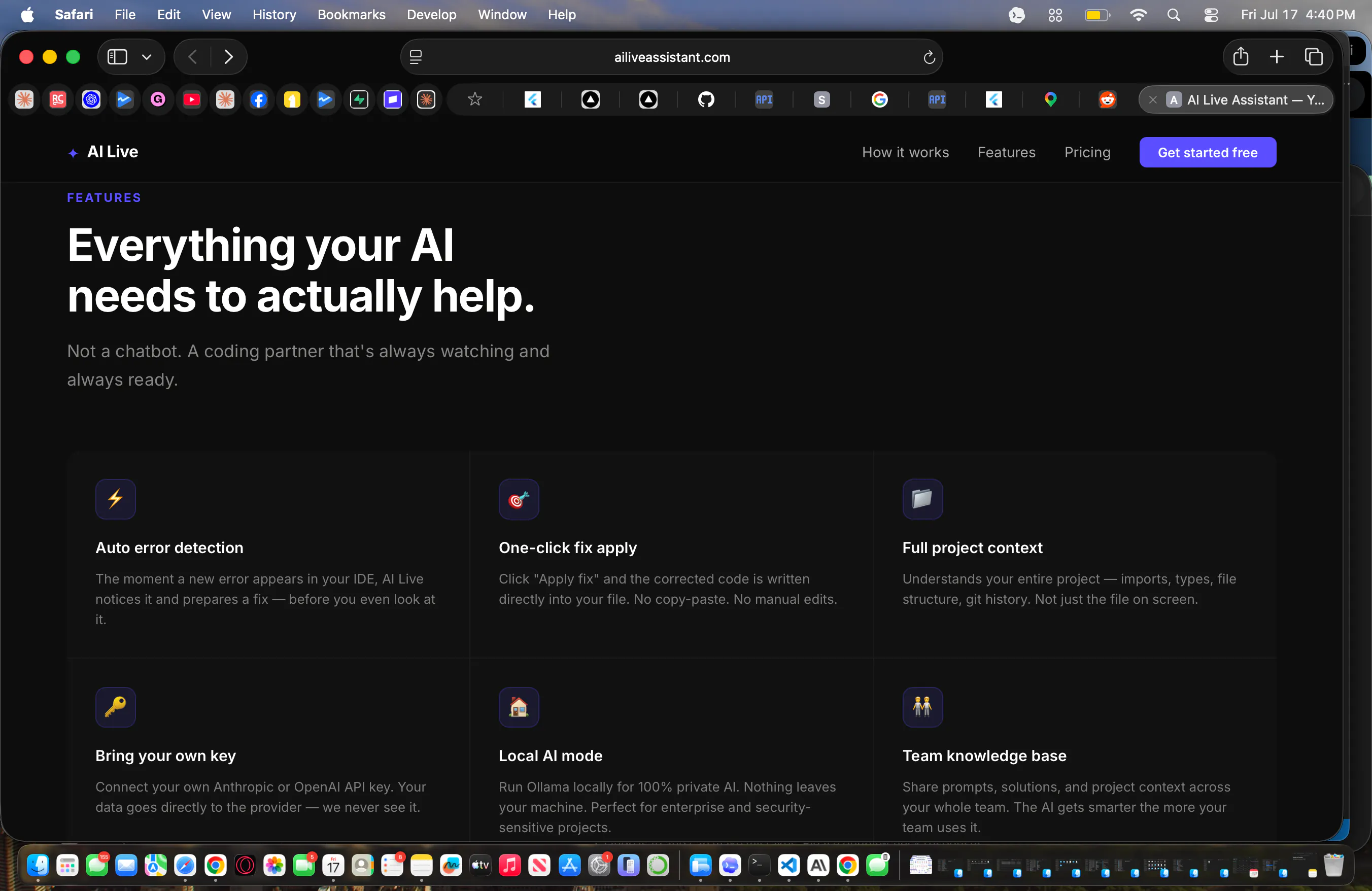Open the Share button in Safari toolbar
Screen dimensions: 1372x891
(x=1241, y=56)
